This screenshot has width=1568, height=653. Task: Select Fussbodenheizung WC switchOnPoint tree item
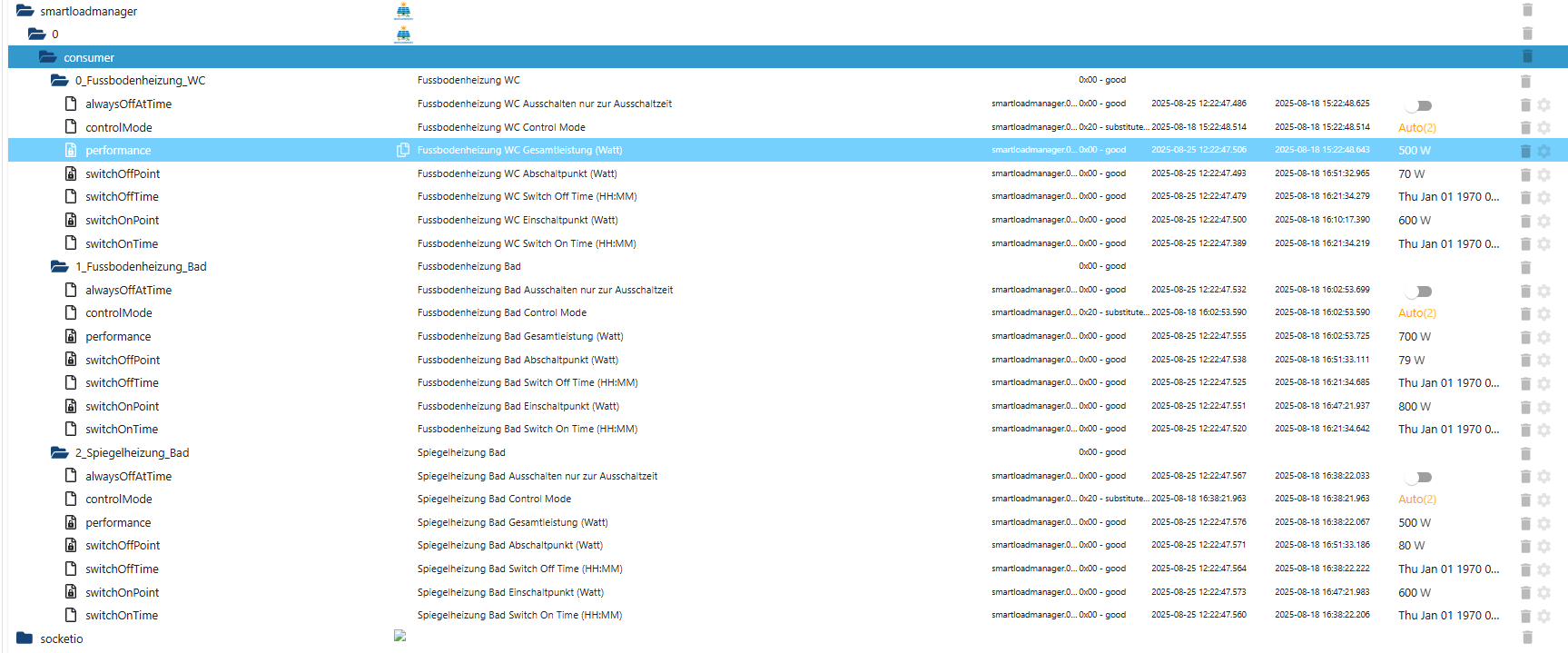point(122,220)
